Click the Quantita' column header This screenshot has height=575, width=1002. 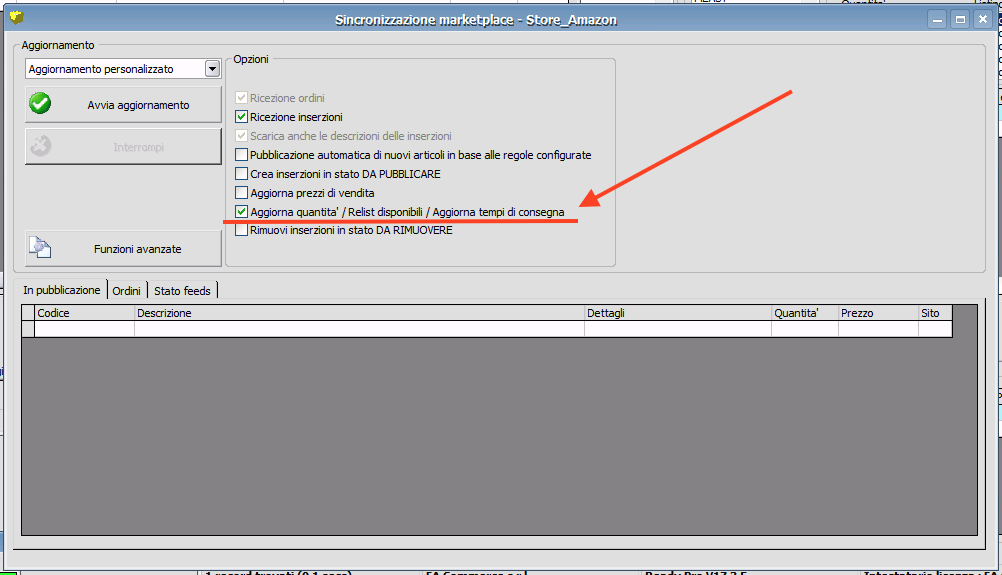click(x=805, y=313)
